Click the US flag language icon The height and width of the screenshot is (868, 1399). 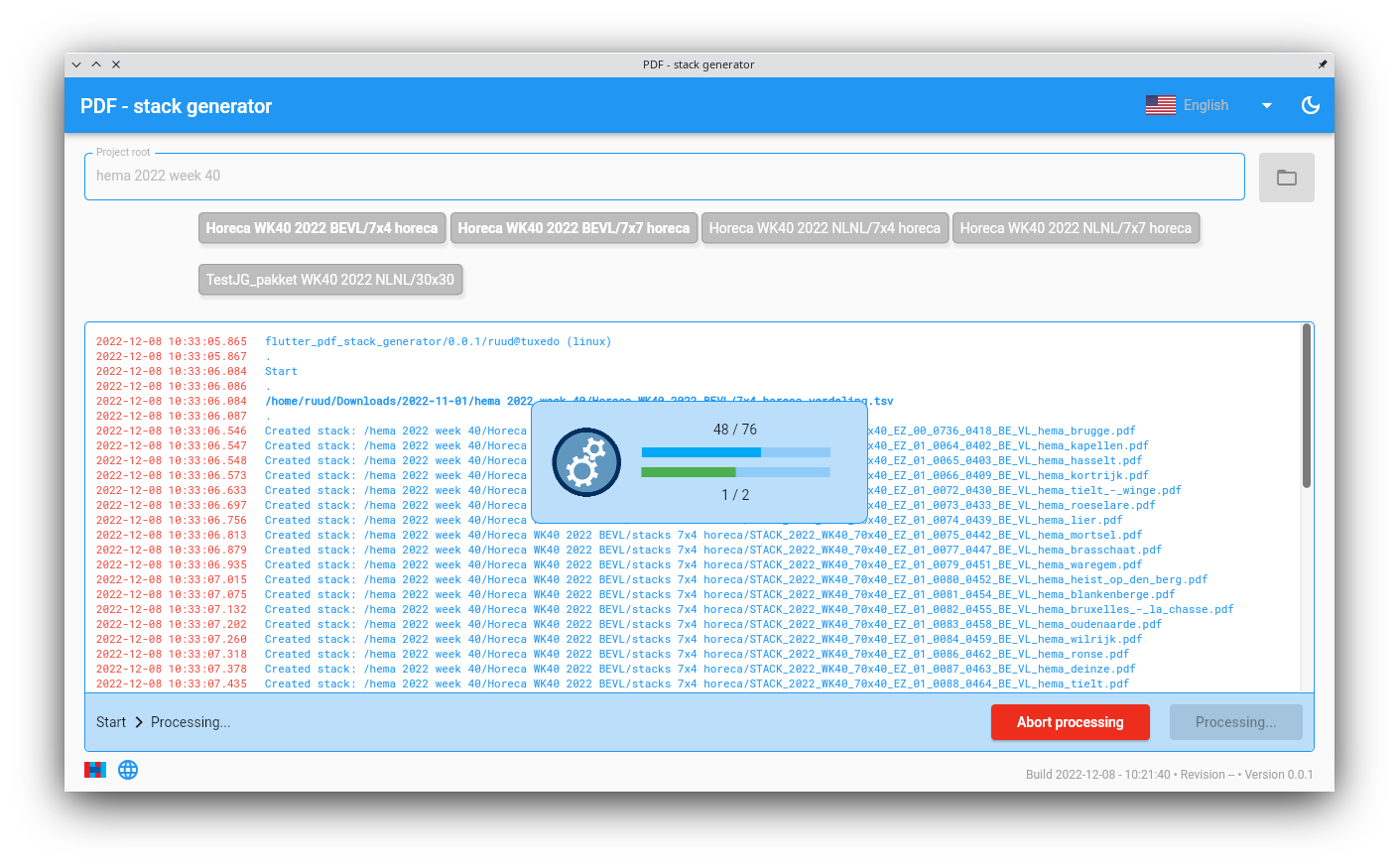tap(1160, 105)
